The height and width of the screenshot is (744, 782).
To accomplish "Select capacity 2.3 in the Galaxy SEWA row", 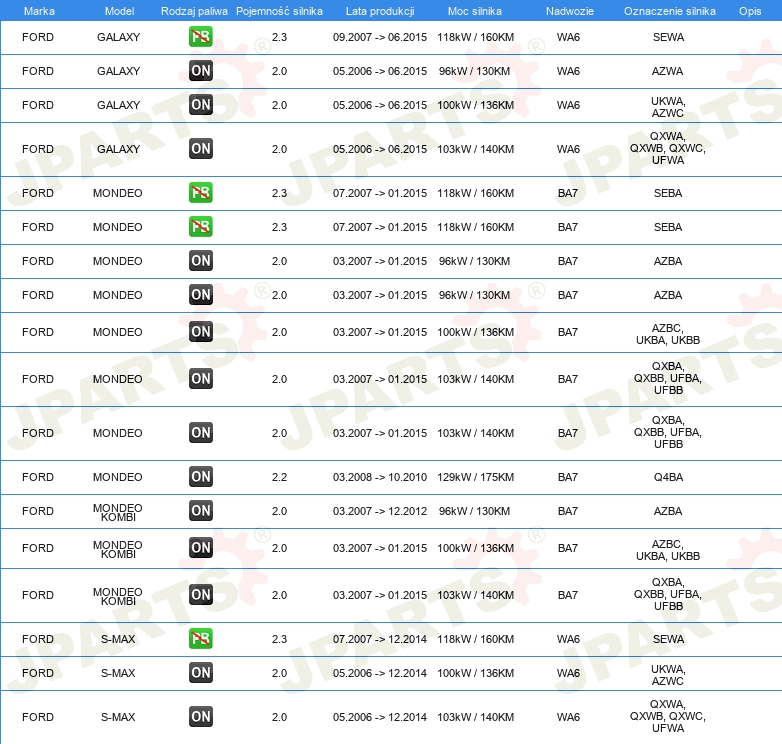I will (279, 37).
